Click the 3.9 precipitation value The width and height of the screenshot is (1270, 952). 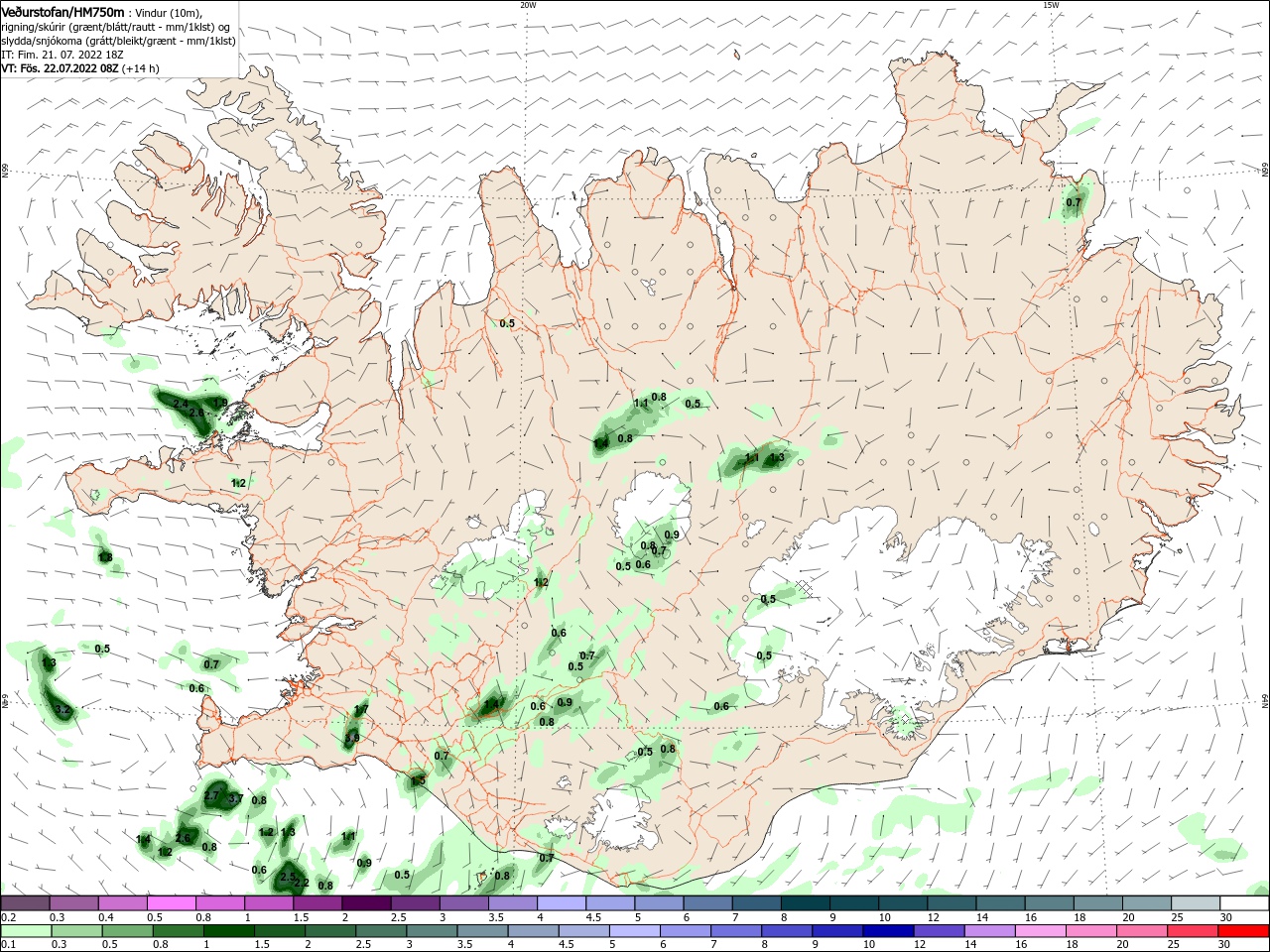coord(351,738)
